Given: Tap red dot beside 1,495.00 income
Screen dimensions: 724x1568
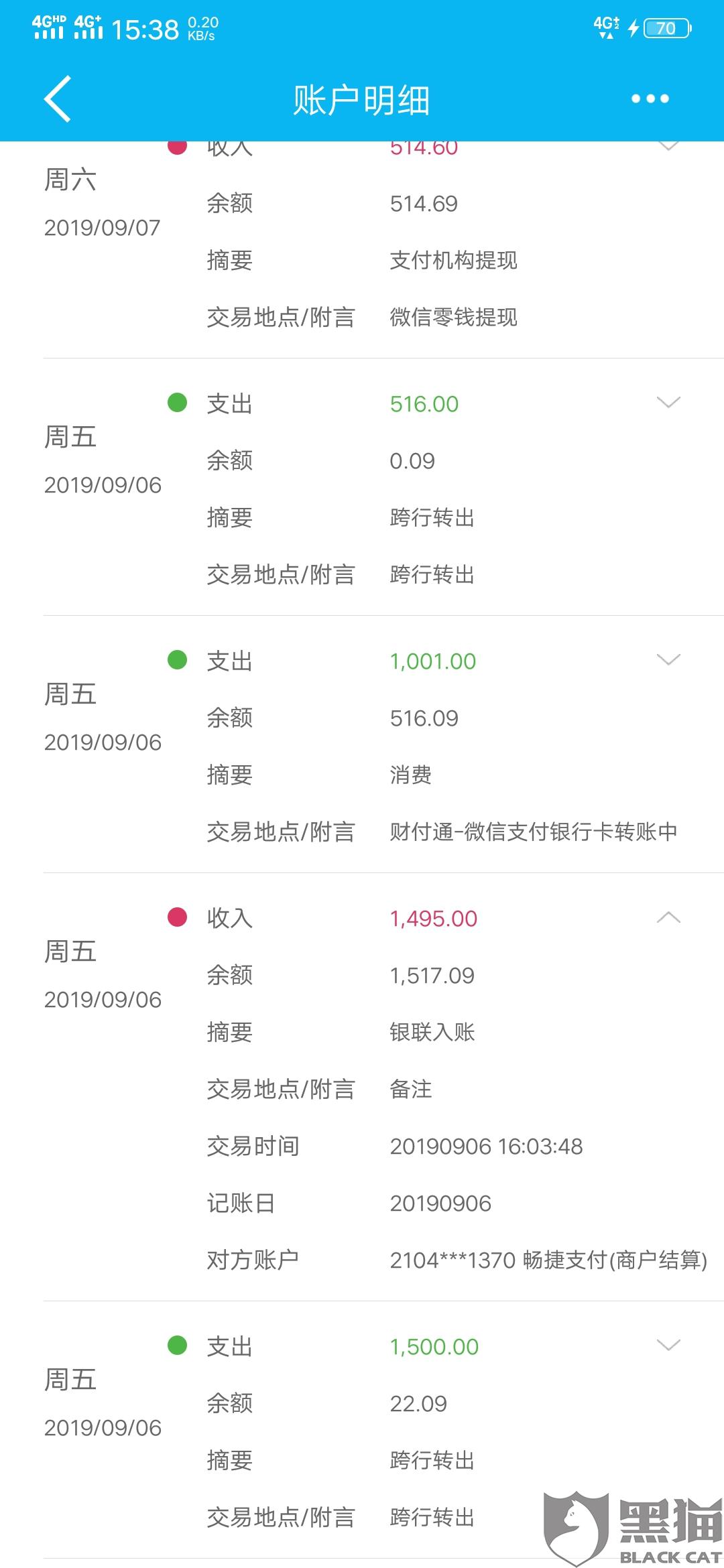Looking at the screenshot, I should click(x=177, y=917).
